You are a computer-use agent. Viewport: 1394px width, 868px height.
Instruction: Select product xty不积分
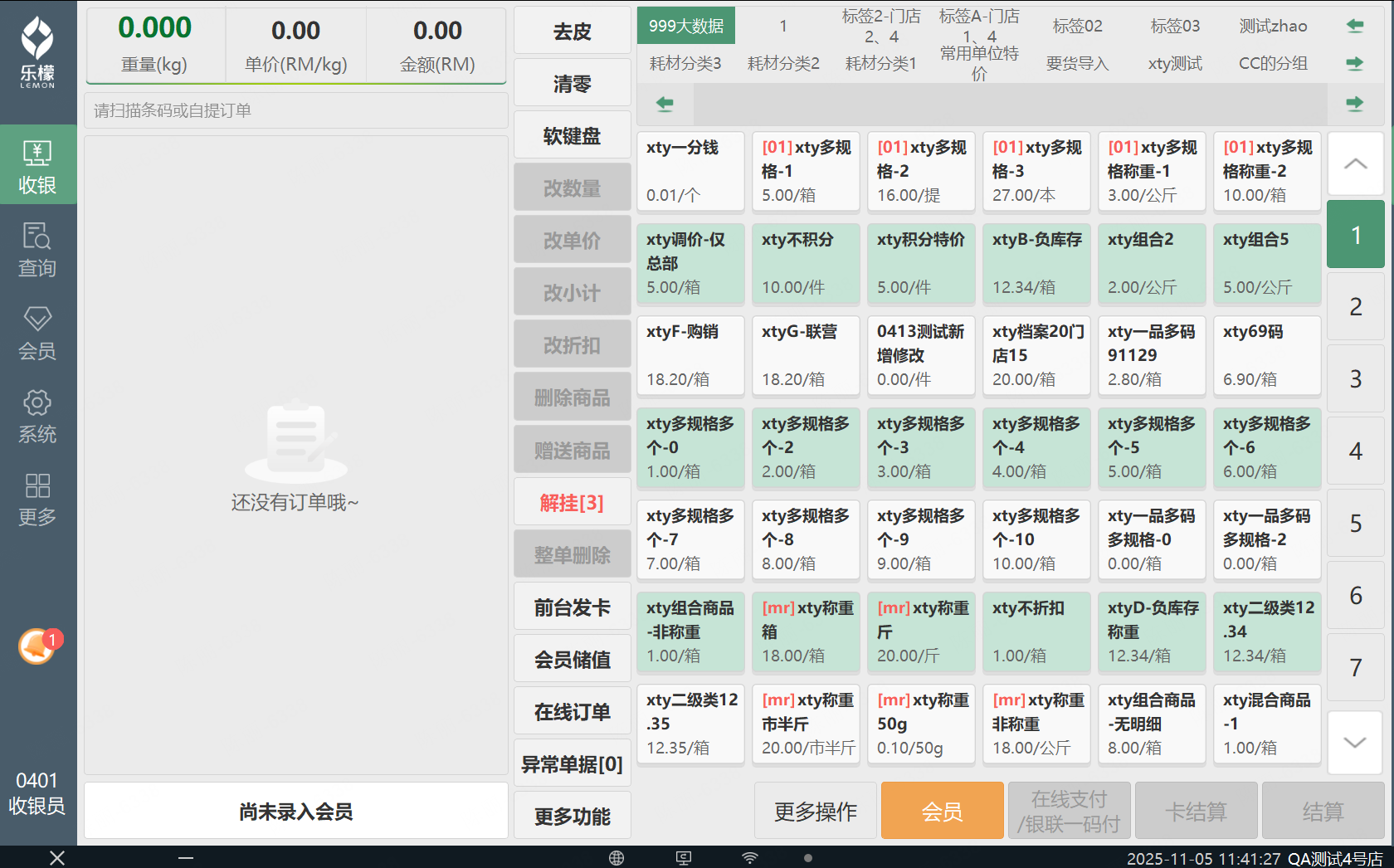point(806,263)
